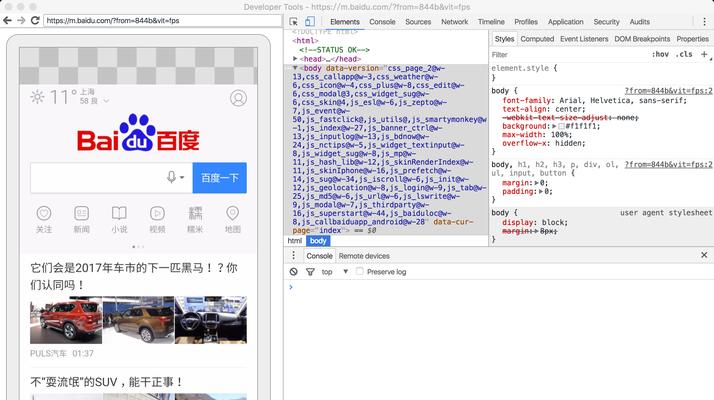Select the Console drawer tab

[x=319, y=256]
